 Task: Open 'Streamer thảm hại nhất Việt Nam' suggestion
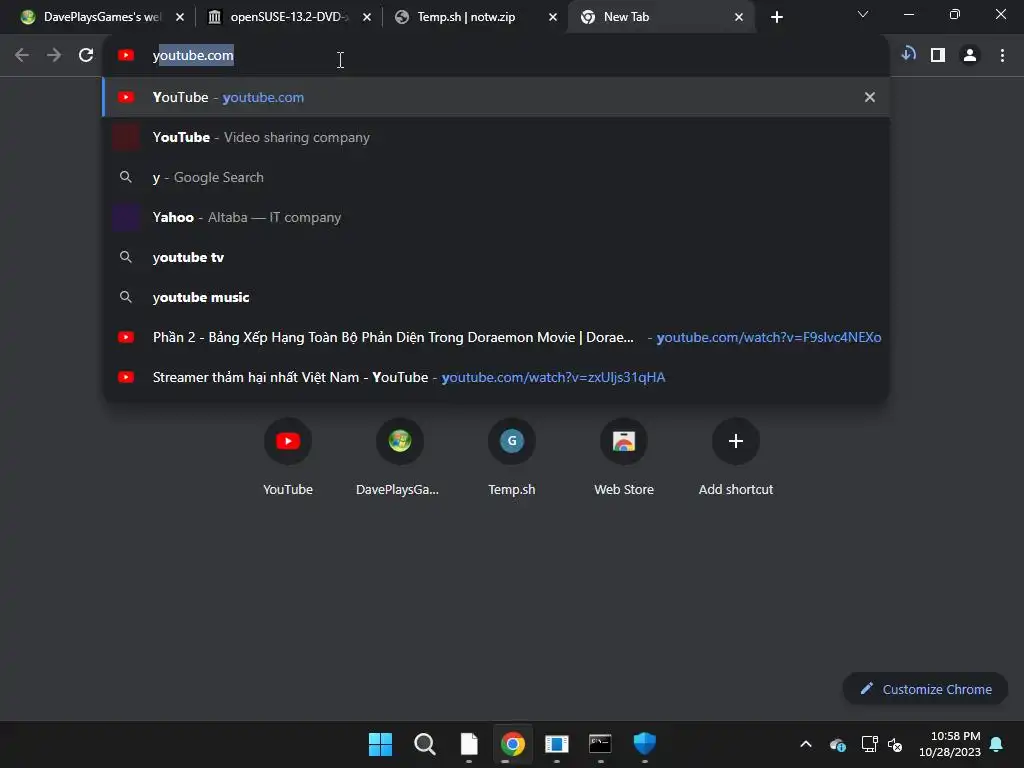[496, 377]
